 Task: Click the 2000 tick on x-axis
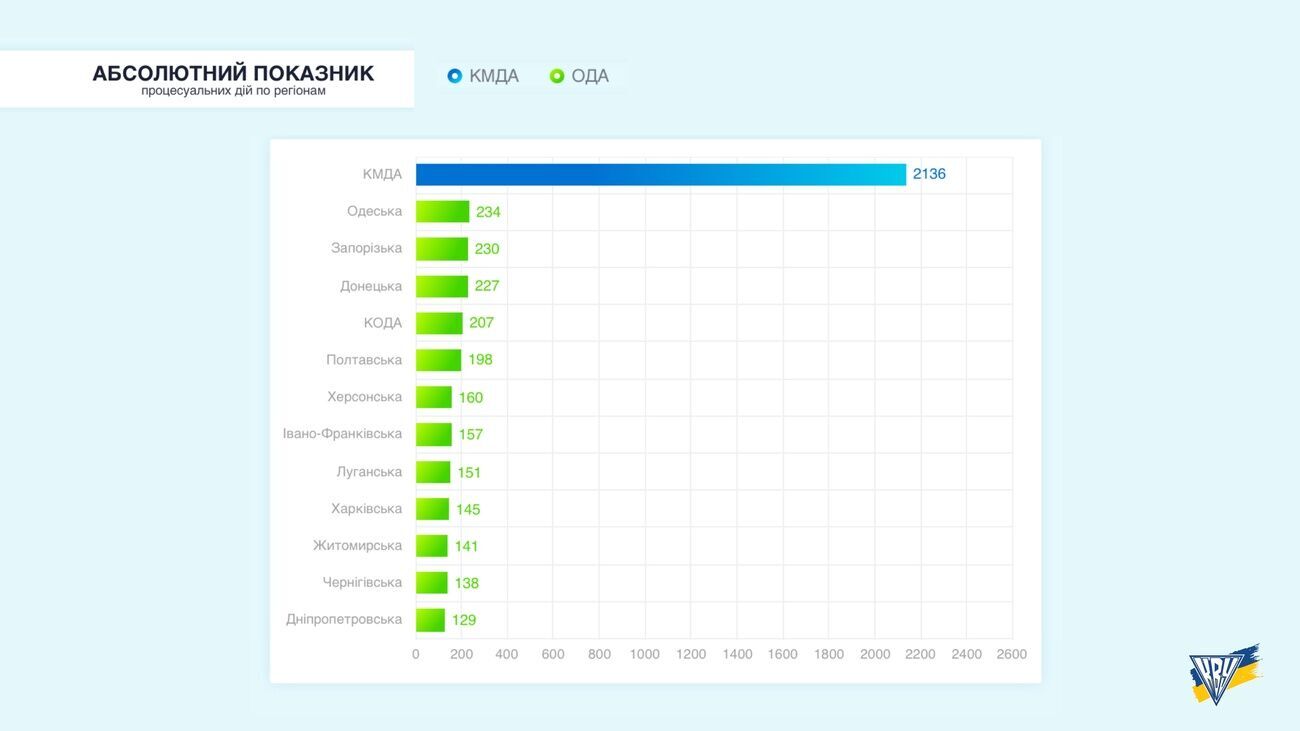(x=874, y=654)
